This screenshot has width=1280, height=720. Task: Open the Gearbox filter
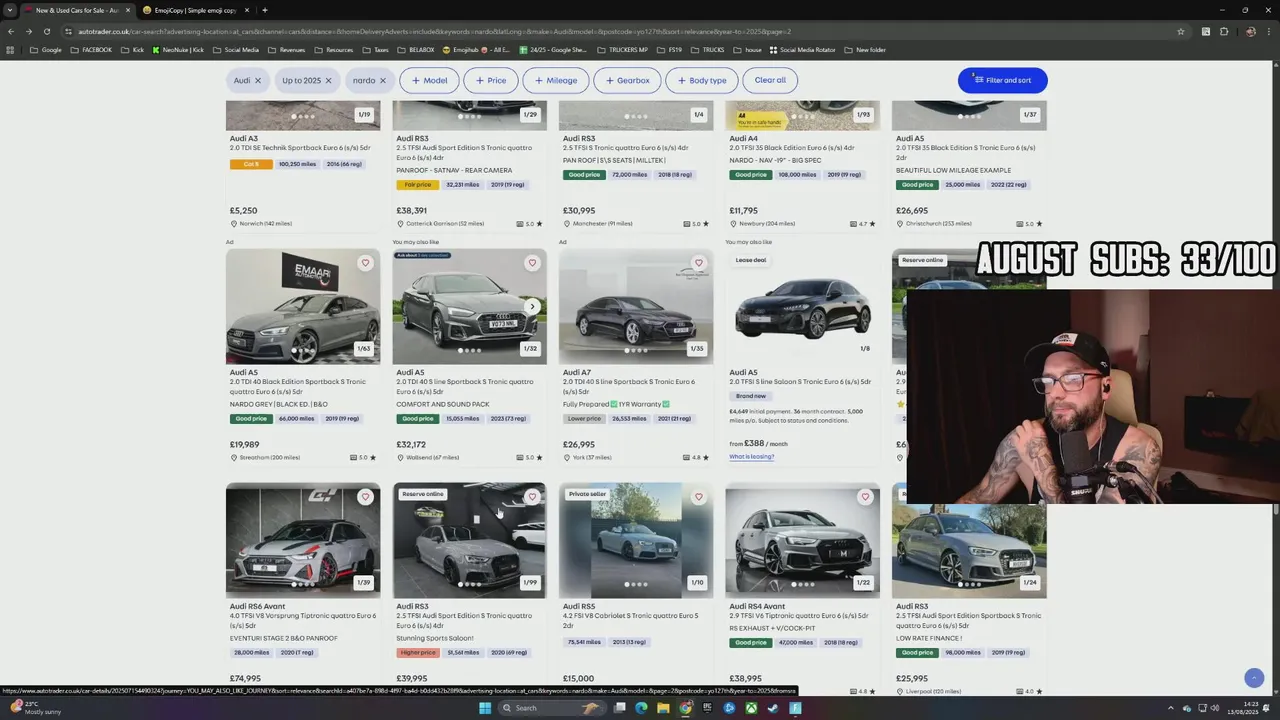click(627, 80)
